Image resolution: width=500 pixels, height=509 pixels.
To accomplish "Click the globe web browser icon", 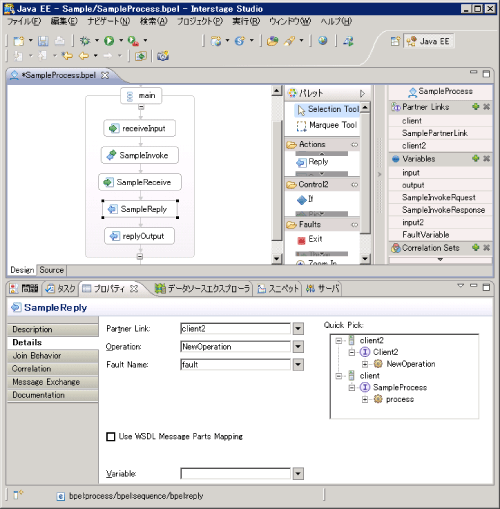I will click(x=323, y=41).
